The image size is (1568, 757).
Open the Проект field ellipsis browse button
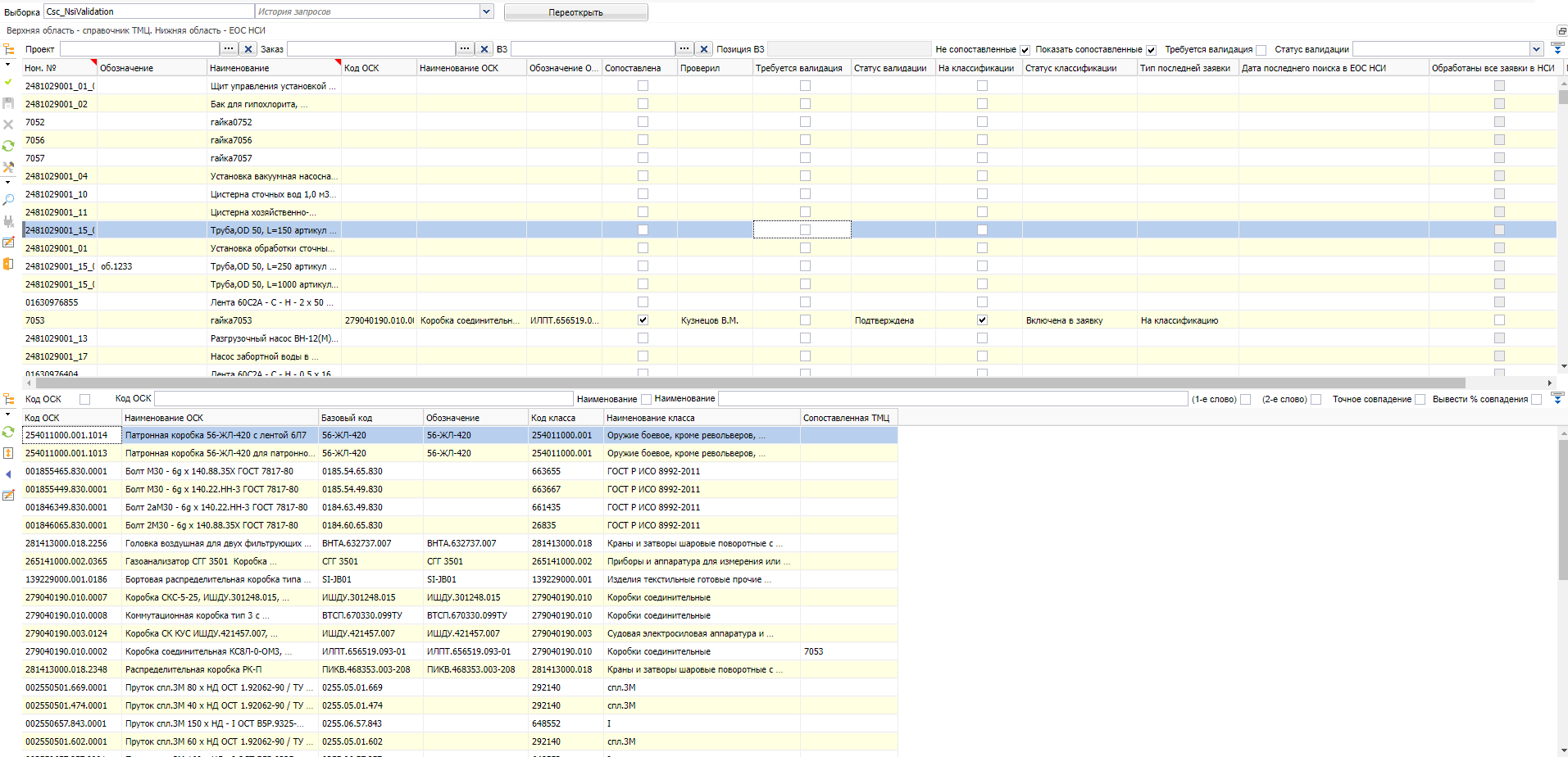click(229, 49)
